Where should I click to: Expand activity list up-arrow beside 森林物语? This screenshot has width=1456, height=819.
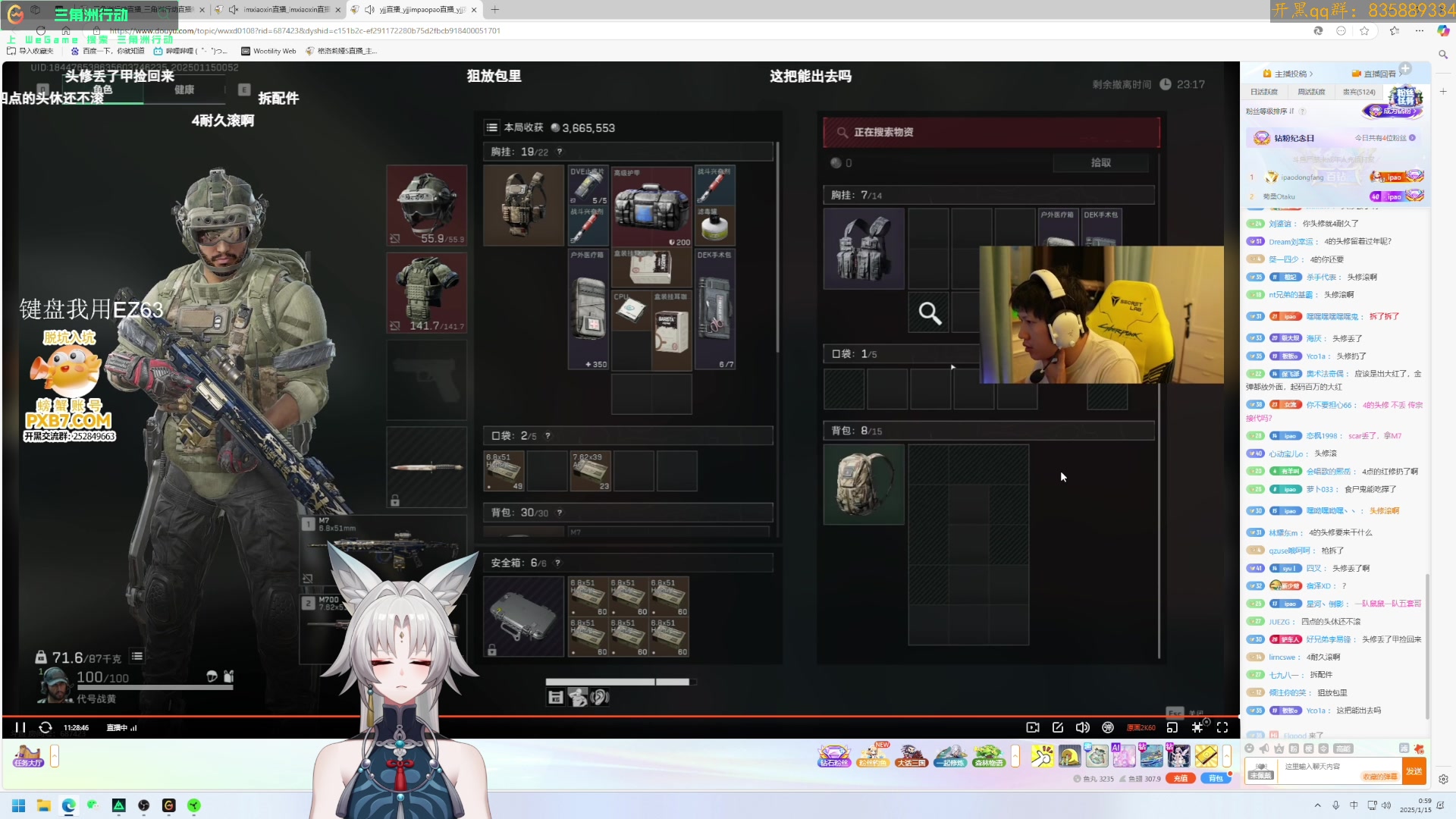(x=1015, y=756)
